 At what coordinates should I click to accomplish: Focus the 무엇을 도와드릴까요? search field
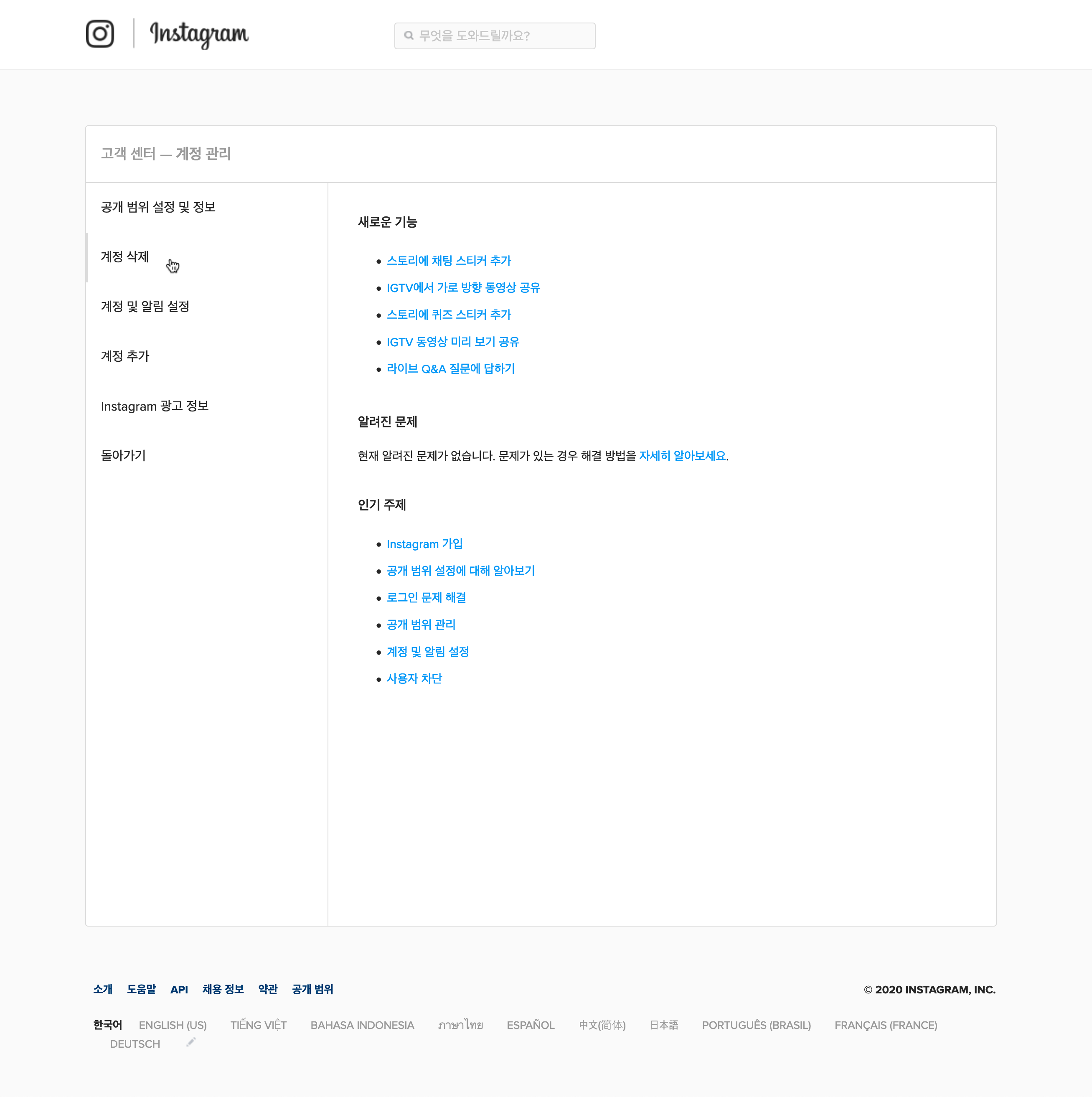(495, 36)
